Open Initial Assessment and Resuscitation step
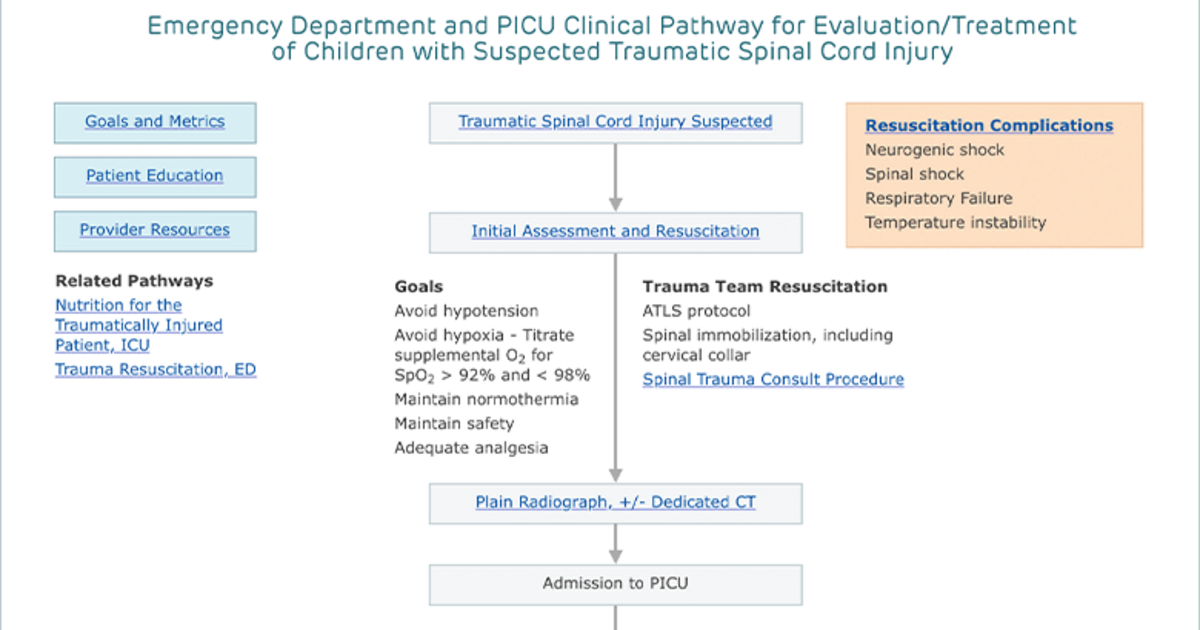1200x630 pixels. (x=615, y=231)
